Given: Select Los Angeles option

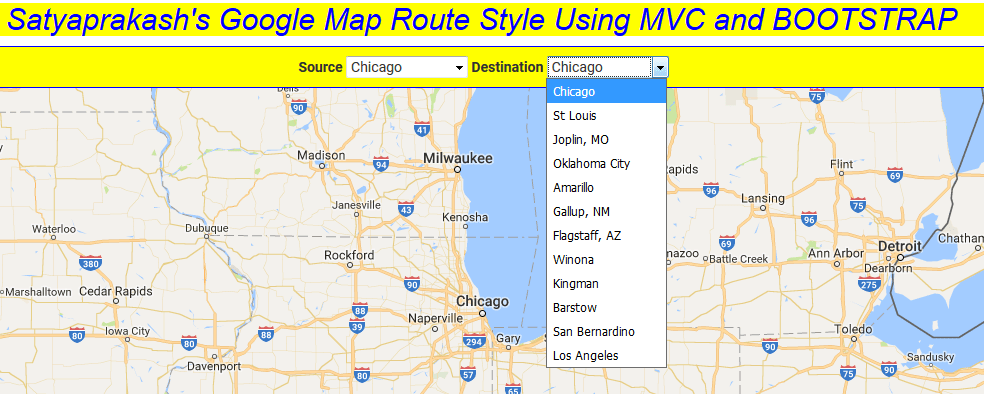Looking at the screenshot, I should 606,356.
